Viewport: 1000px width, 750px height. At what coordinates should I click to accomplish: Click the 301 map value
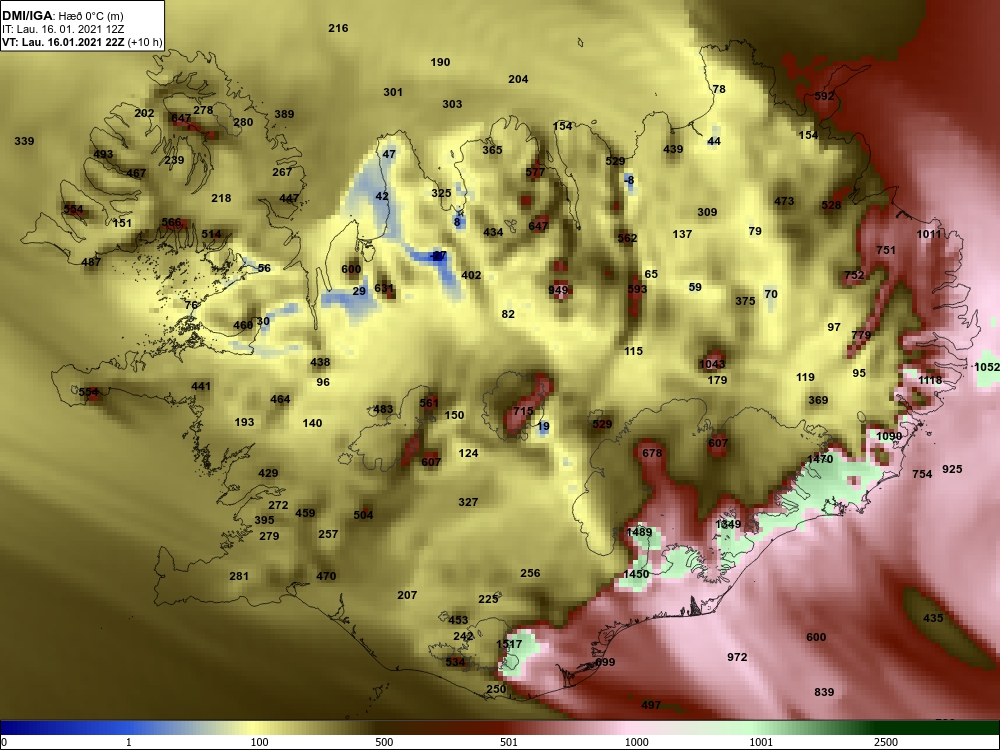(393, 92)
